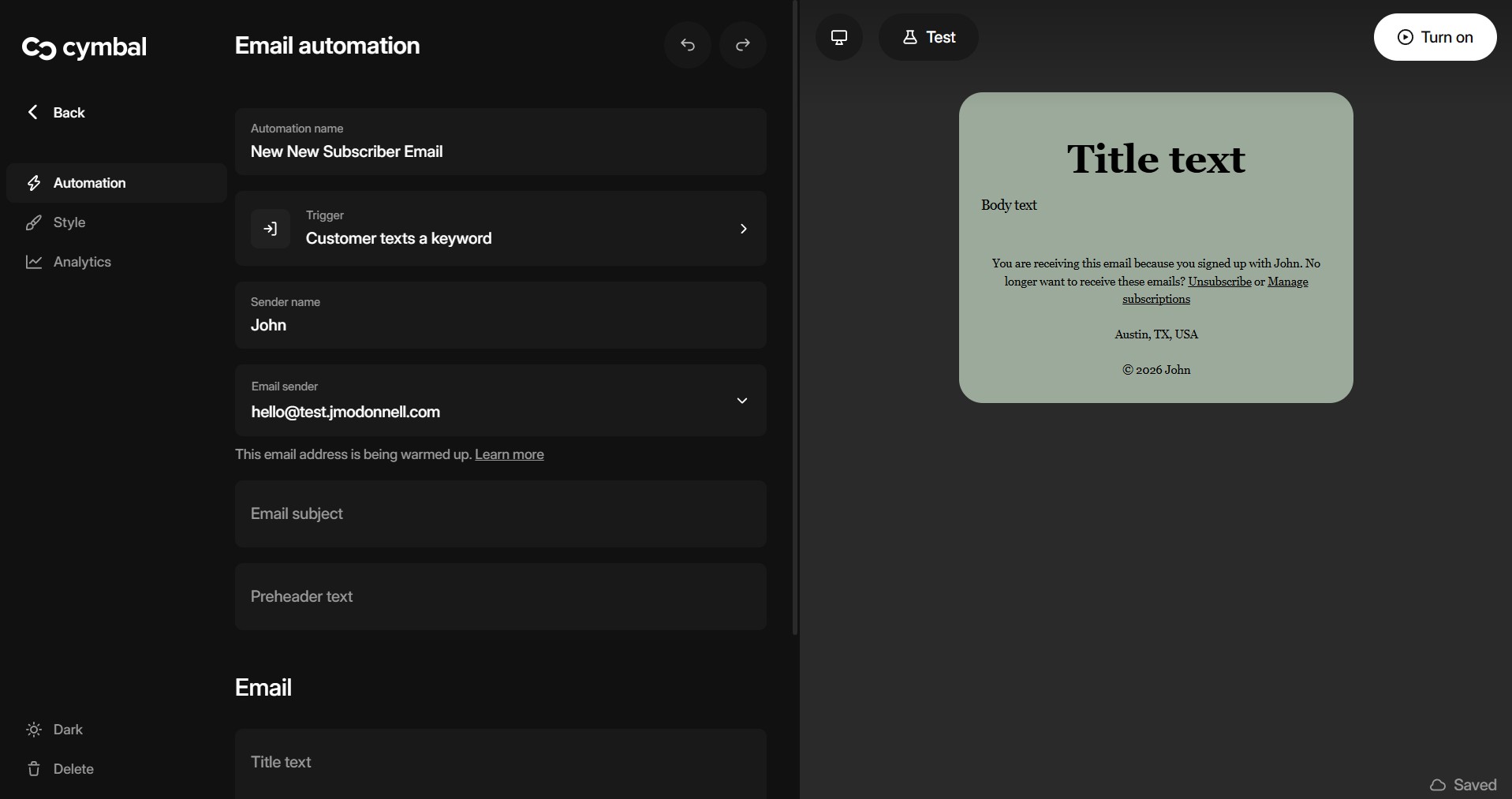Turn on the automation
Viewport: 1512px width, 799px height.
coord(1434,37)
